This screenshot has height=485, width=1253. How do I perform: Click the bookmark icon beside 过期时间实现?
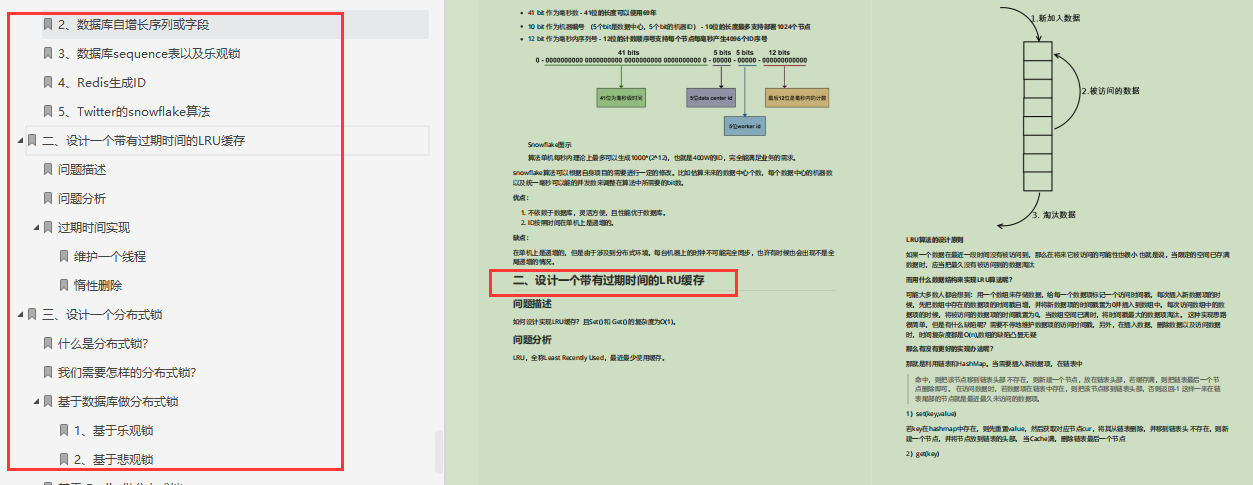[x=48, y=227]
